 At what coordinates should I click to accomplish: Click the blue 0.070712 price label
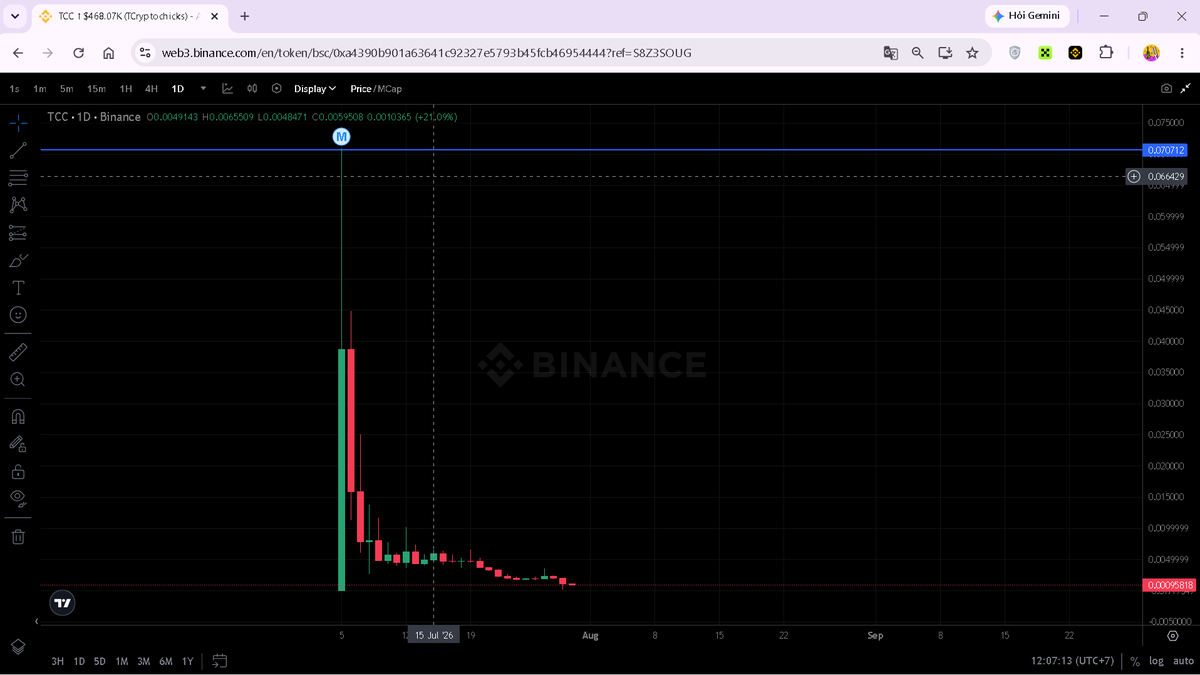1165,150
